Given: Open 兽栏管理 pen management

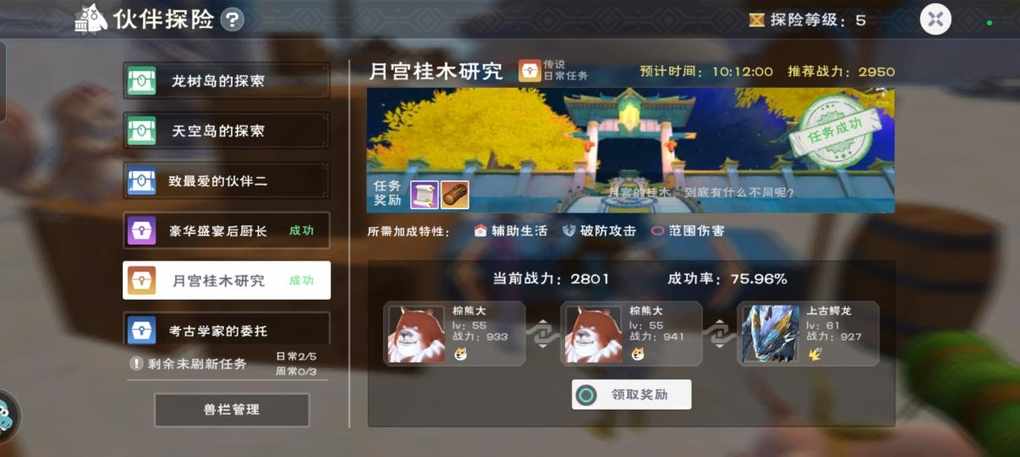Looking at the screenshot, I should pos(232,410).
